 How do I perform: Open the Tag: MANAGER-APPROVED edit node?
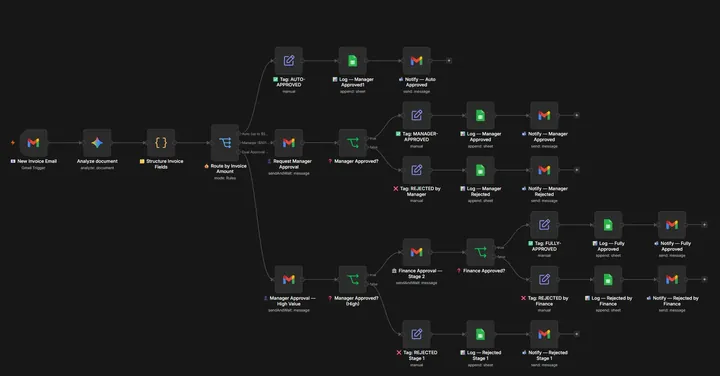(416, 115)
